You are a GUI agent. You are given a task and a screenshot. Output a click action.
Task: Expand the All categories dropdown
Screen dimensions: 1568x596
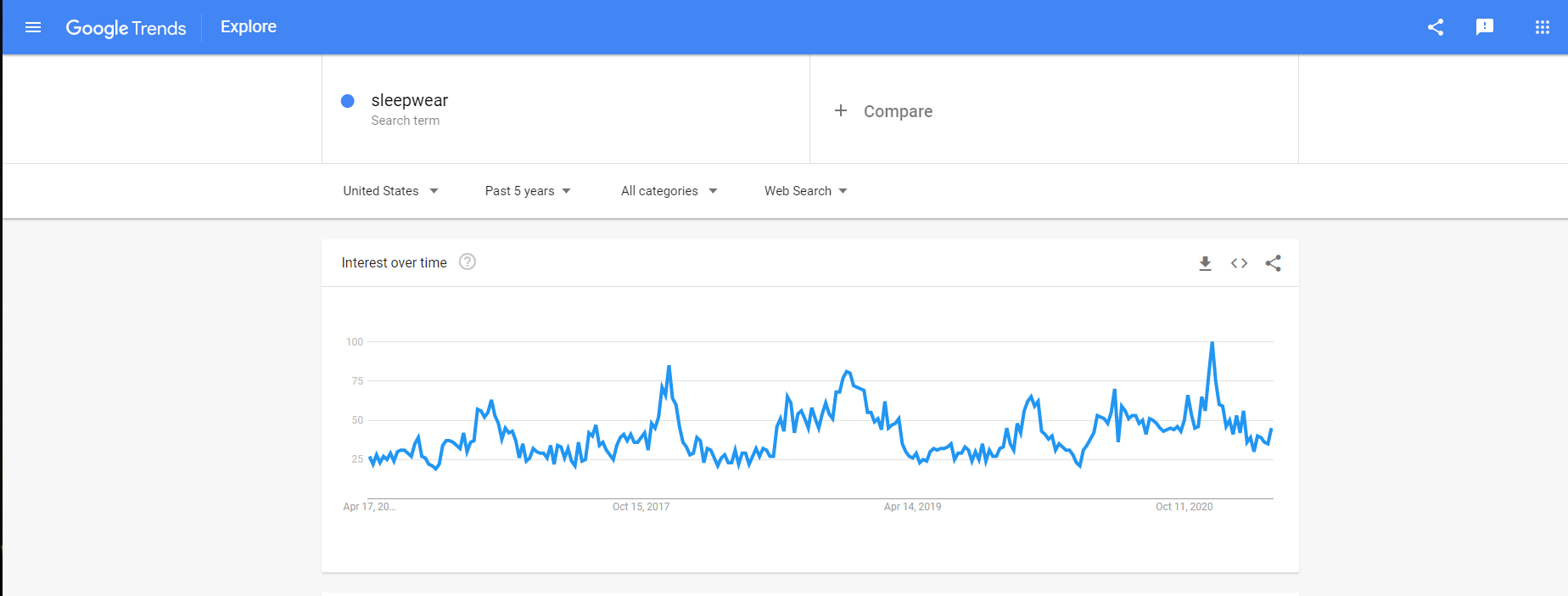pos(669,191)
